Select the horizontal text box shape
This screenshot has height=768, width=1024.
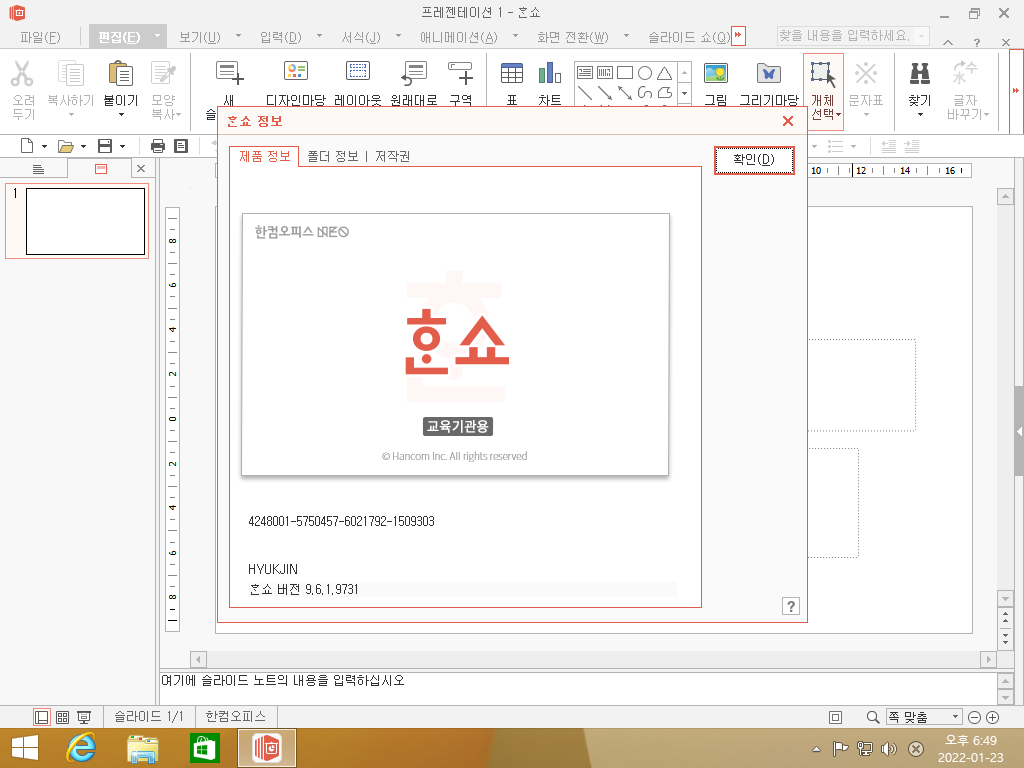[x=585, y=72]
